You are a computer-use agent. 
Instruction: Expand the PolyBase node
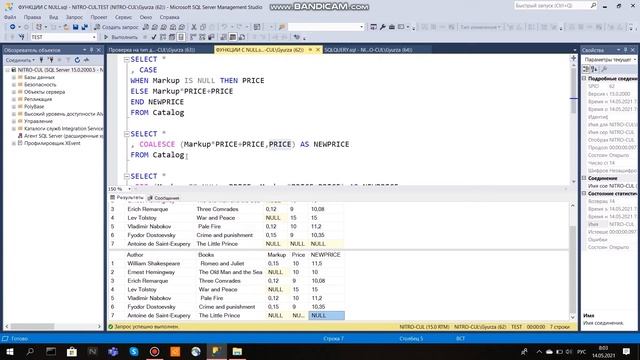pyautogui.click(x=13, y=107)
